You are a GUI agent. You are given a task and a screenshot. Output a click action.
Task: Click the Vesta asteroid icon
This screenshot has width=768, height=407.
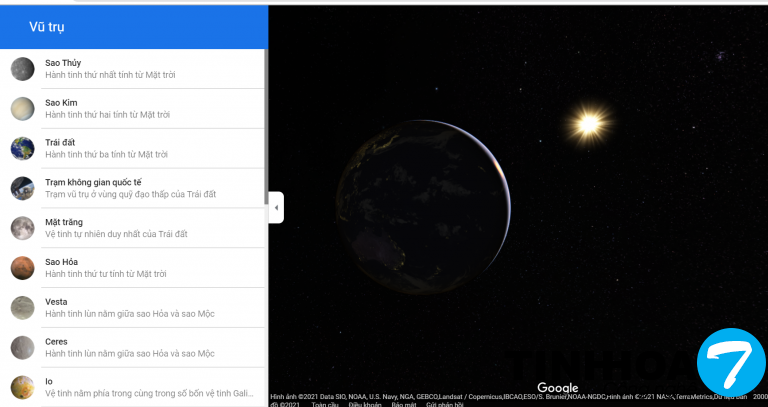click(22, 307)
